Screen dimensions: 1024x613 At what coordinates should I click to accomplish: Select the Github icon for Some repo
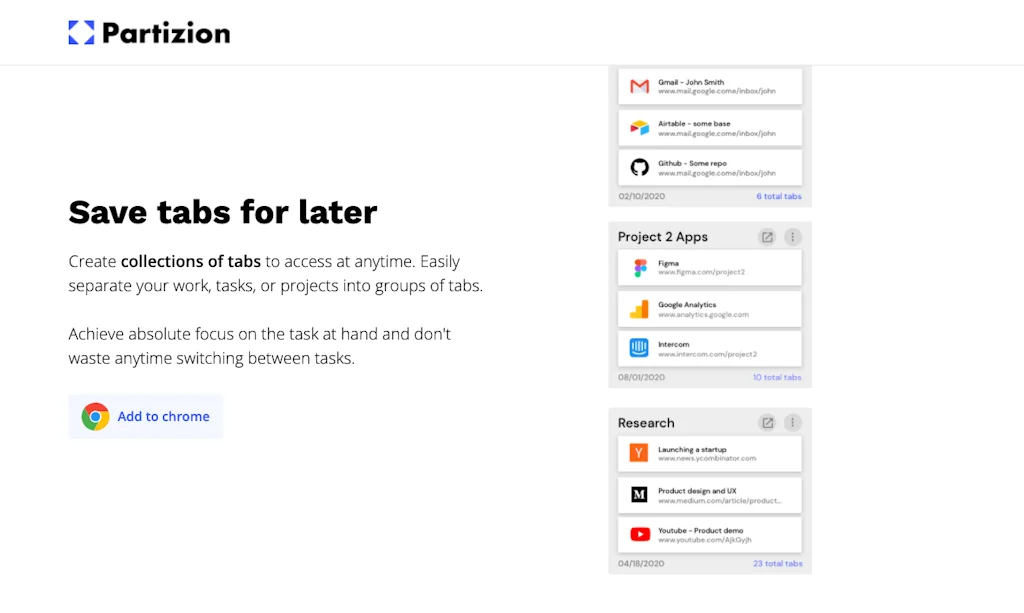640,166
